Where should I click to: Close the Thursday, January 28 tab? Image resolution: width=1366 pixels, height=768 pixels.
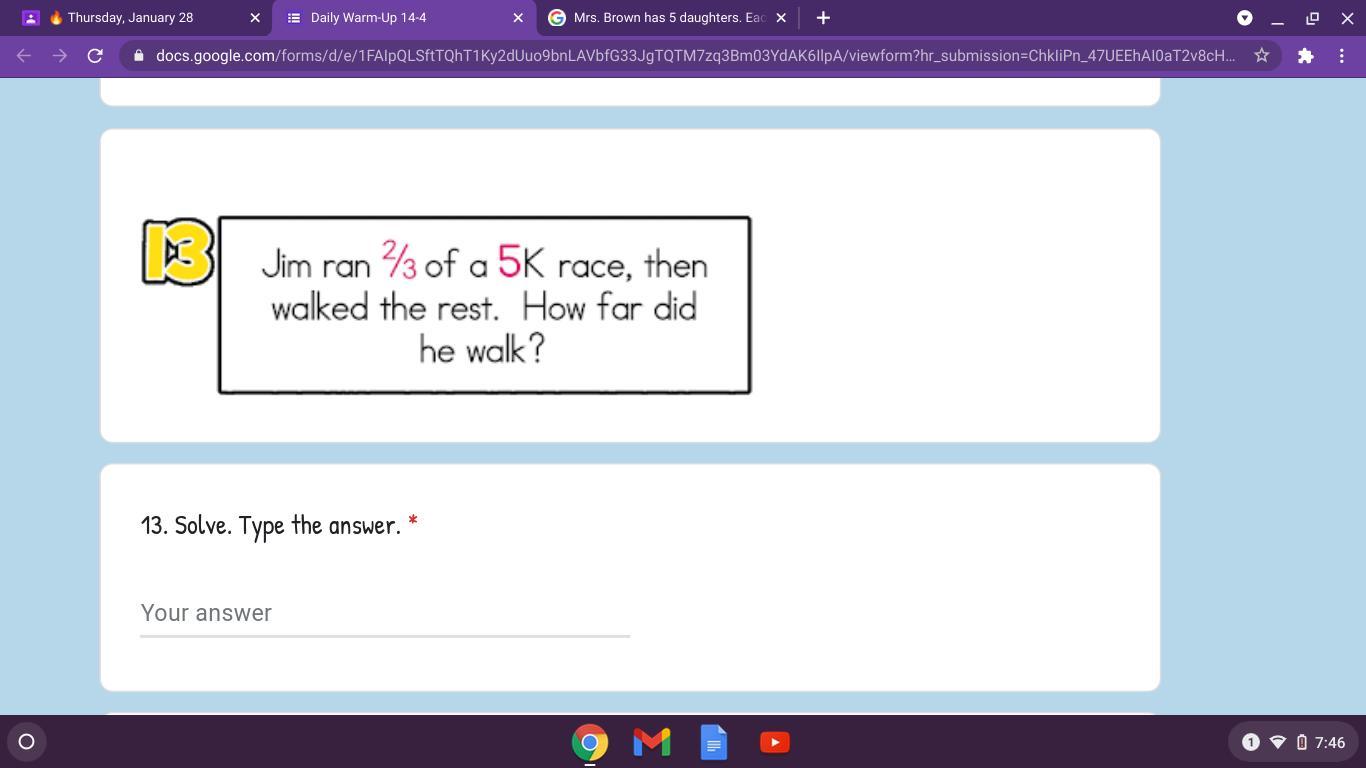tap(255, 18)
